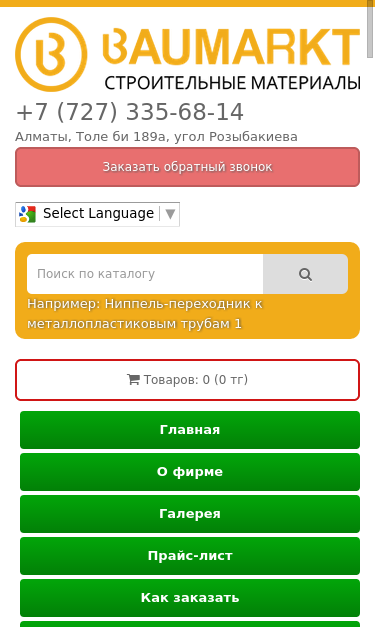The width and height of the screenshot is (375, 627).
Task: View the Прайс-лист page
Action: 190,556
